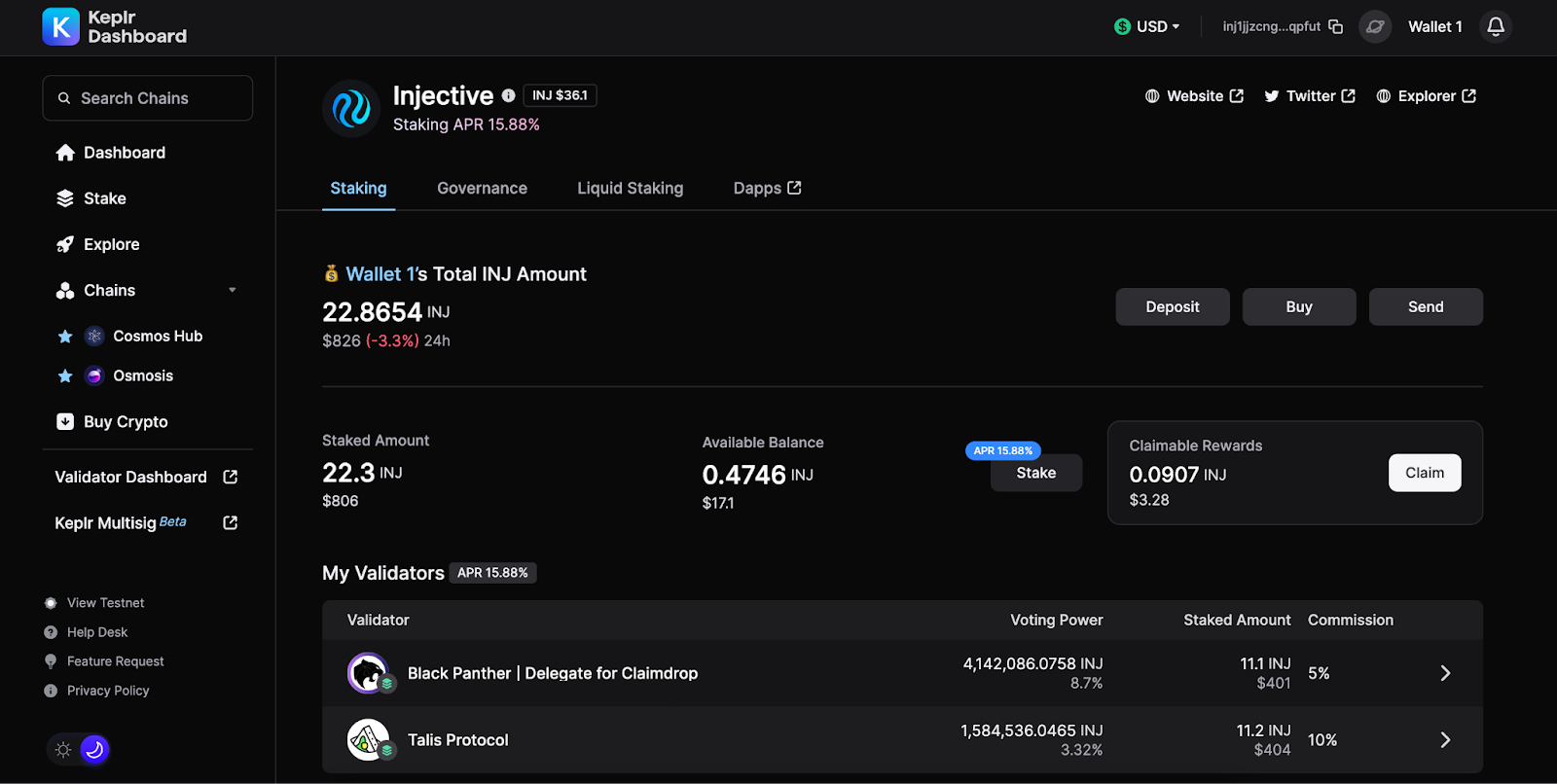Open the Wallet 1 account menu
Viewport: 1557px width, 784px height.
pos(1435,26)
